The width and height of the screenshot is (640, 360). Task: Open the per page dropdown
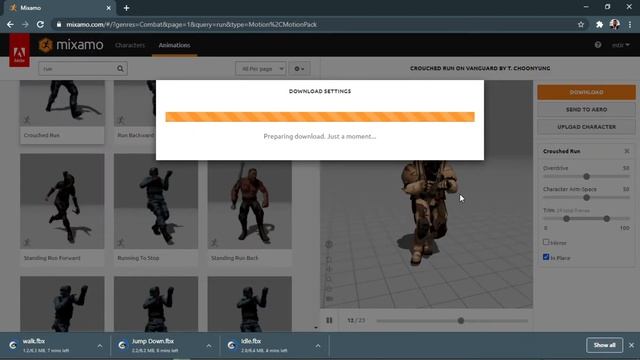click(260, 69)
